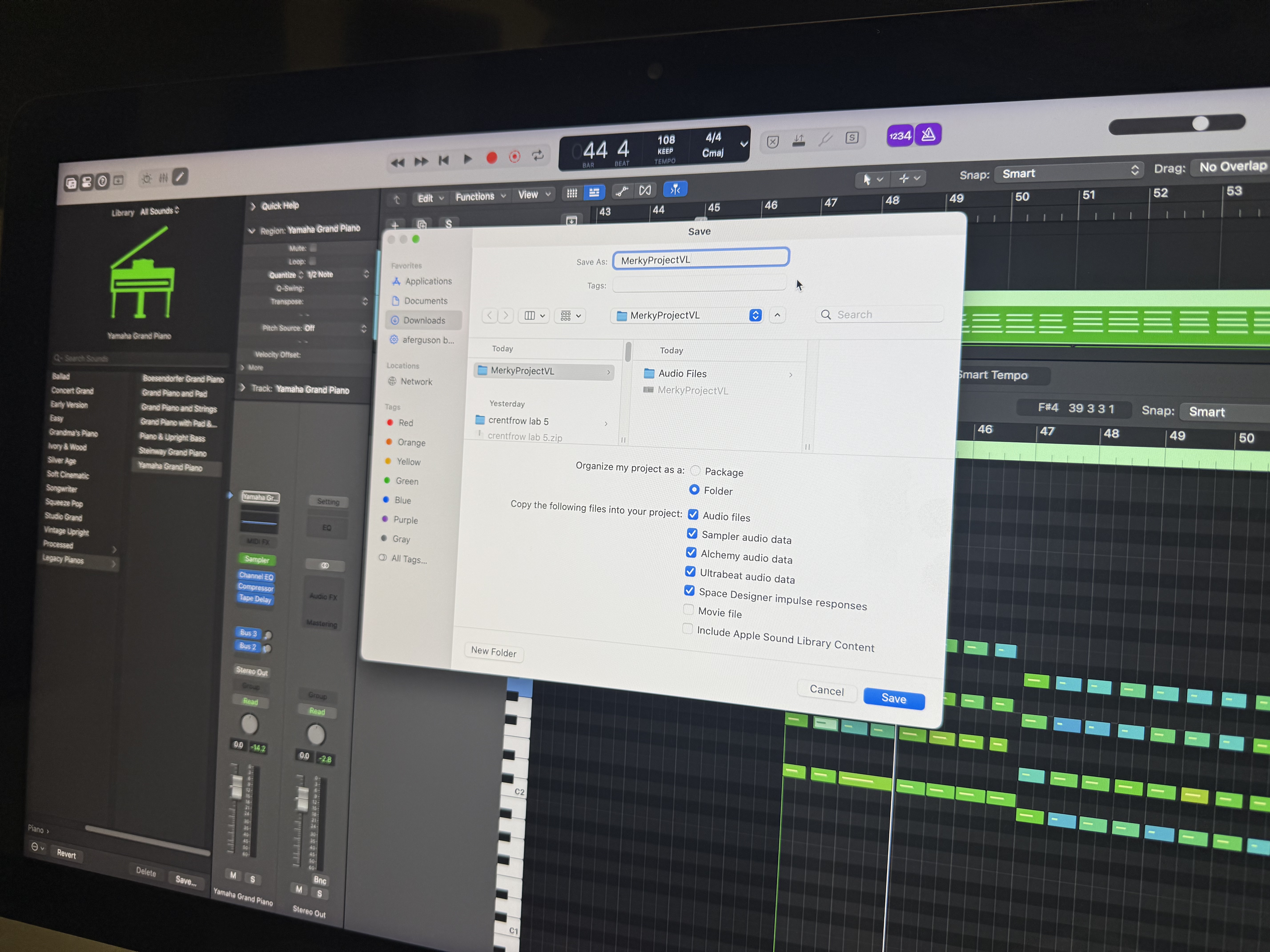
Task: Click the duplicate track icon
Action: click(422, 224)
